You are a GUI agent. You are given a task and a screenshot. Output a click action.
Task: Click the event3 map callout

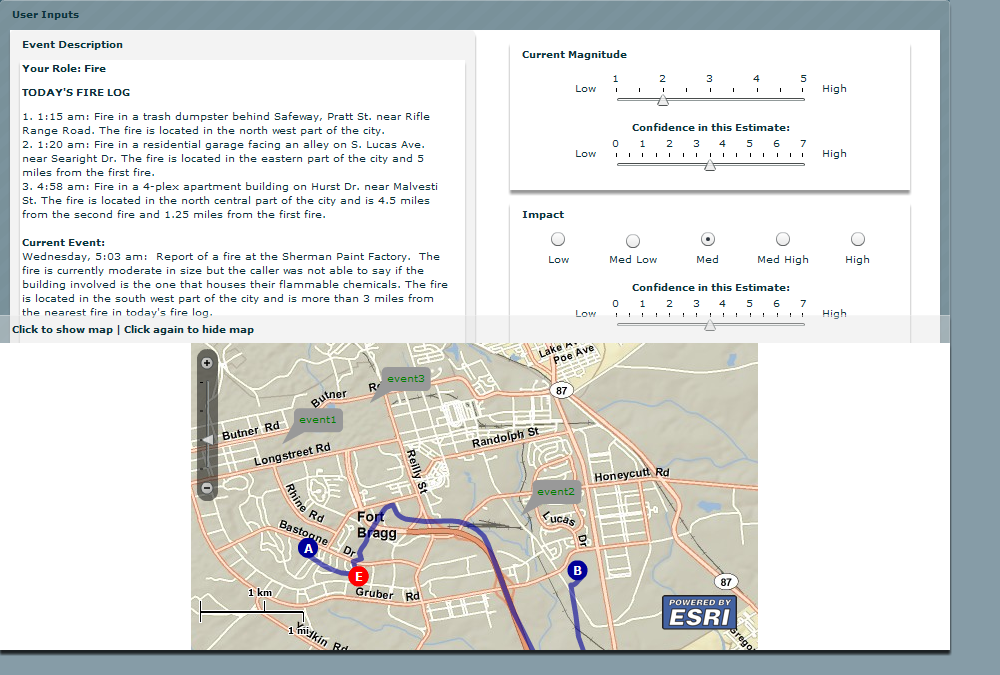coord(406,378)
